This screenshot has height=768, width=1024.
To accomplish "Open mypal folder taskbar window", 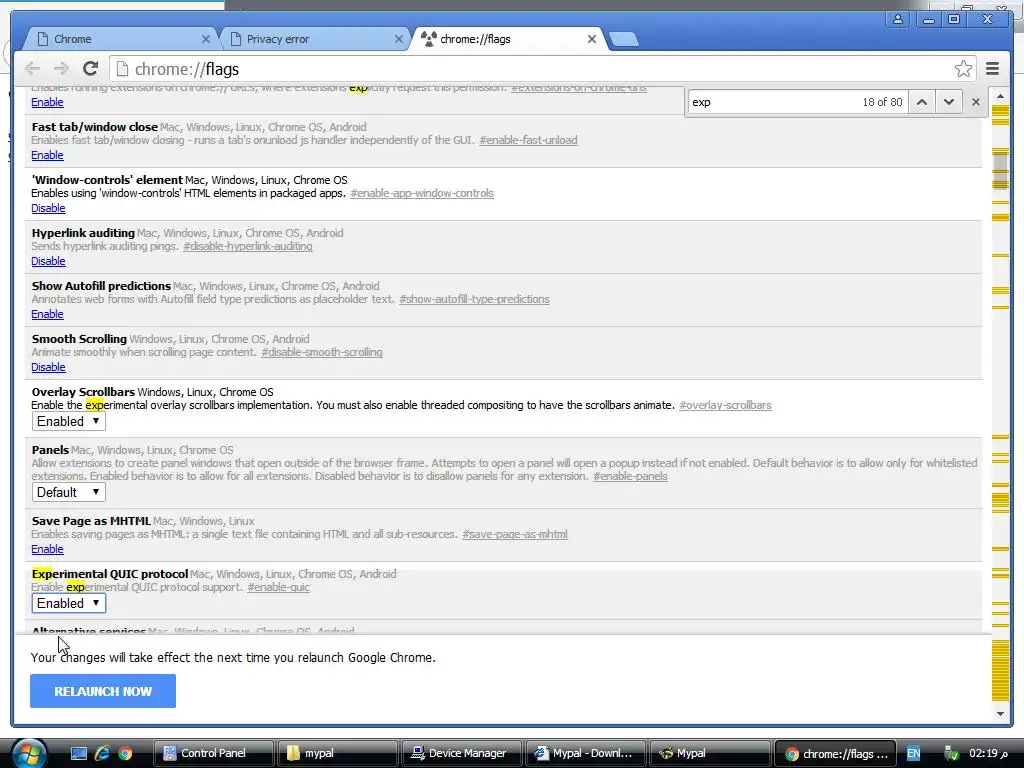I will coord(337,754).
